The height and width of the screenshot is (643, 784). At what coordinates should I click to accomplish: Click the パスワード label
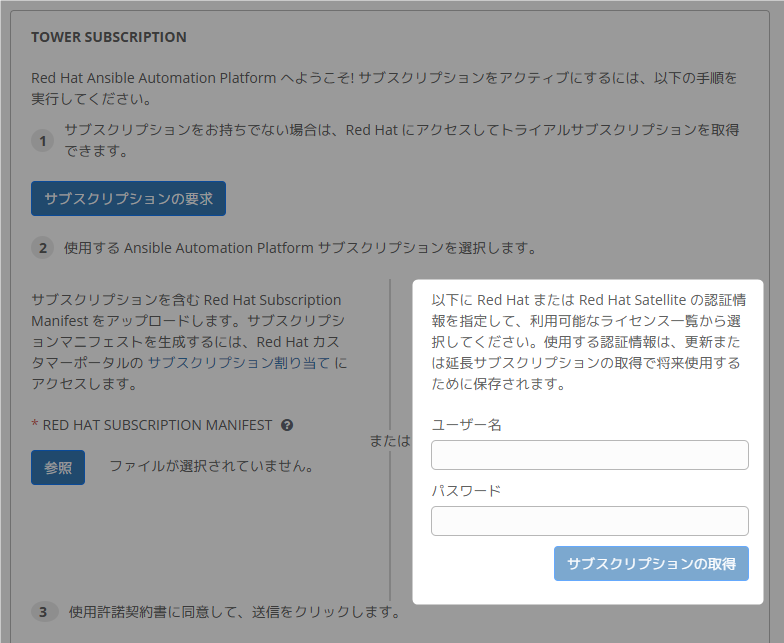click(466, 490)
